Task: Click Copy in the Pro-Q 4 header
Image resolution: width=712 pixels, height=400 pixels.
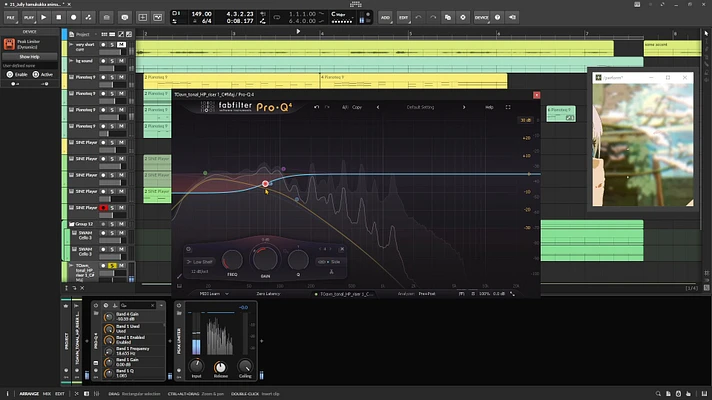Action: point(357,107)
